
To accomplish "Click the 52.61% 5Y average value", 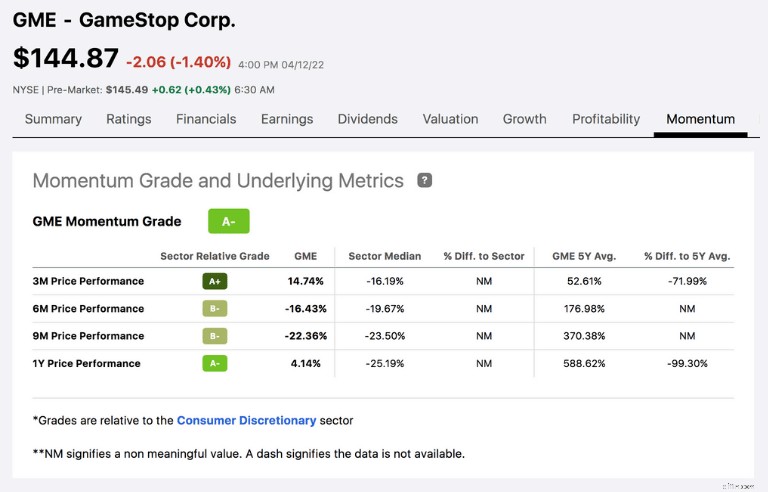I will (584, 281).
